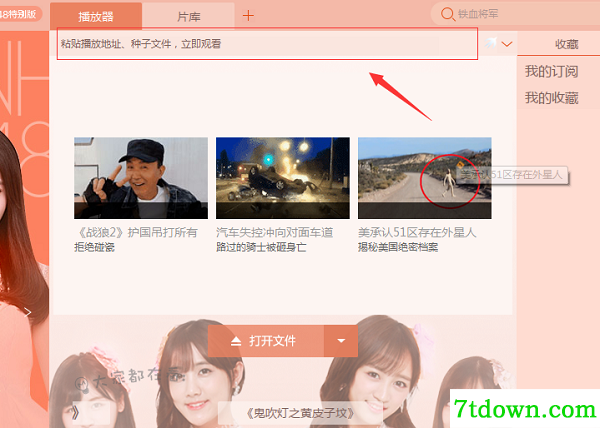Switch to the 播放器 tab

[x=96, y=16]
